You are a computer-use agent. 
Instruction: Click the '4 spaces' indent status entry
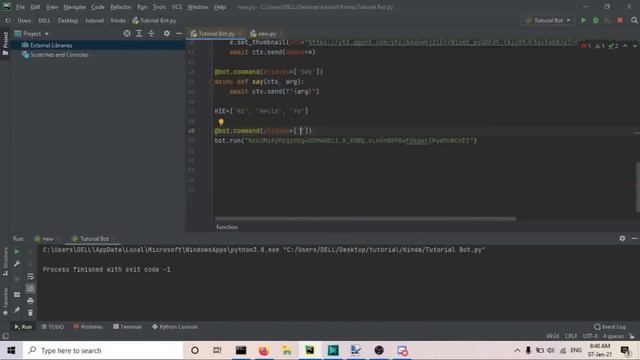coord(613,336)
